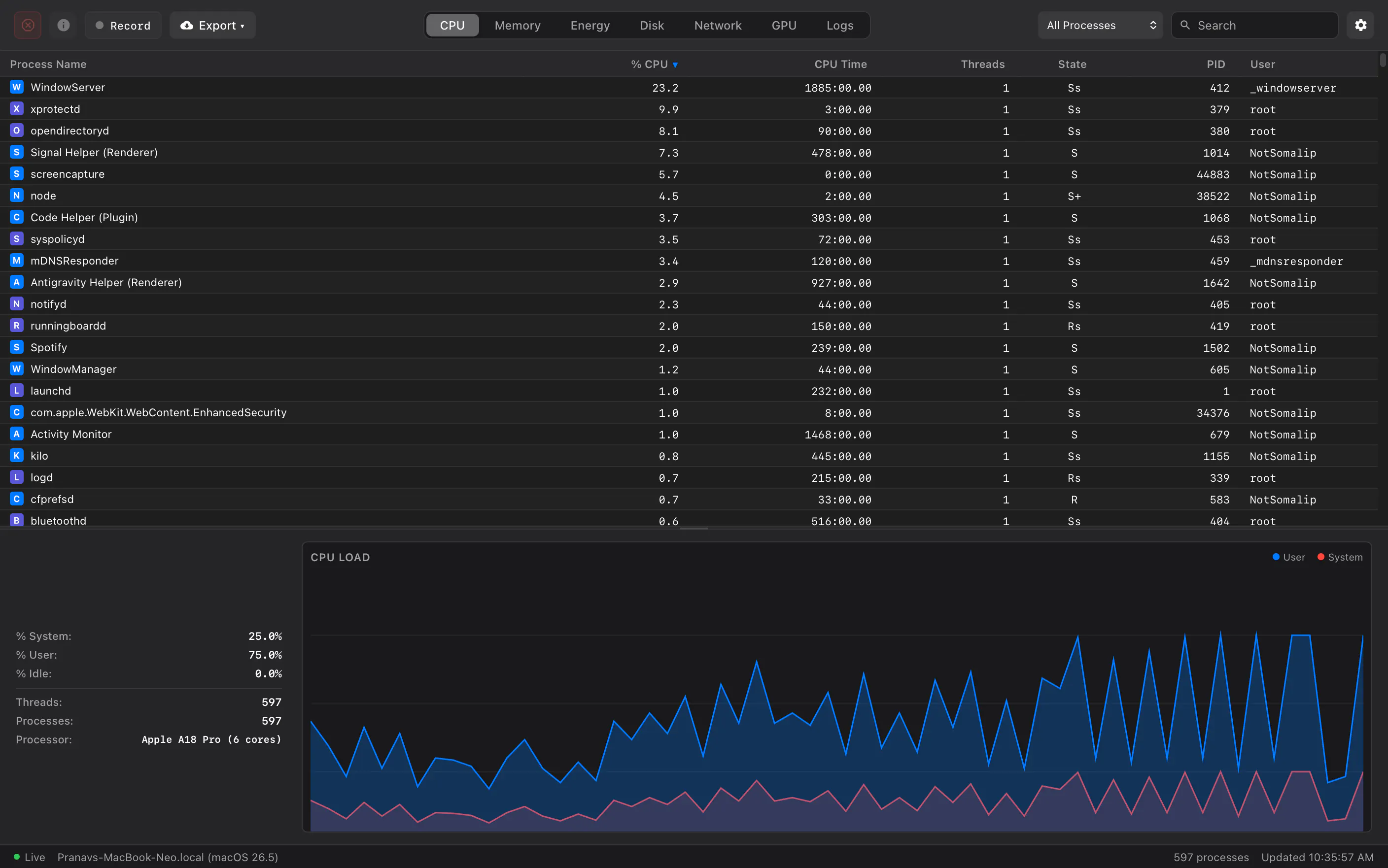Screen dimensions: 1388x868
Task: Click the blue User legend dot
Action: [x=1276, y=557]
